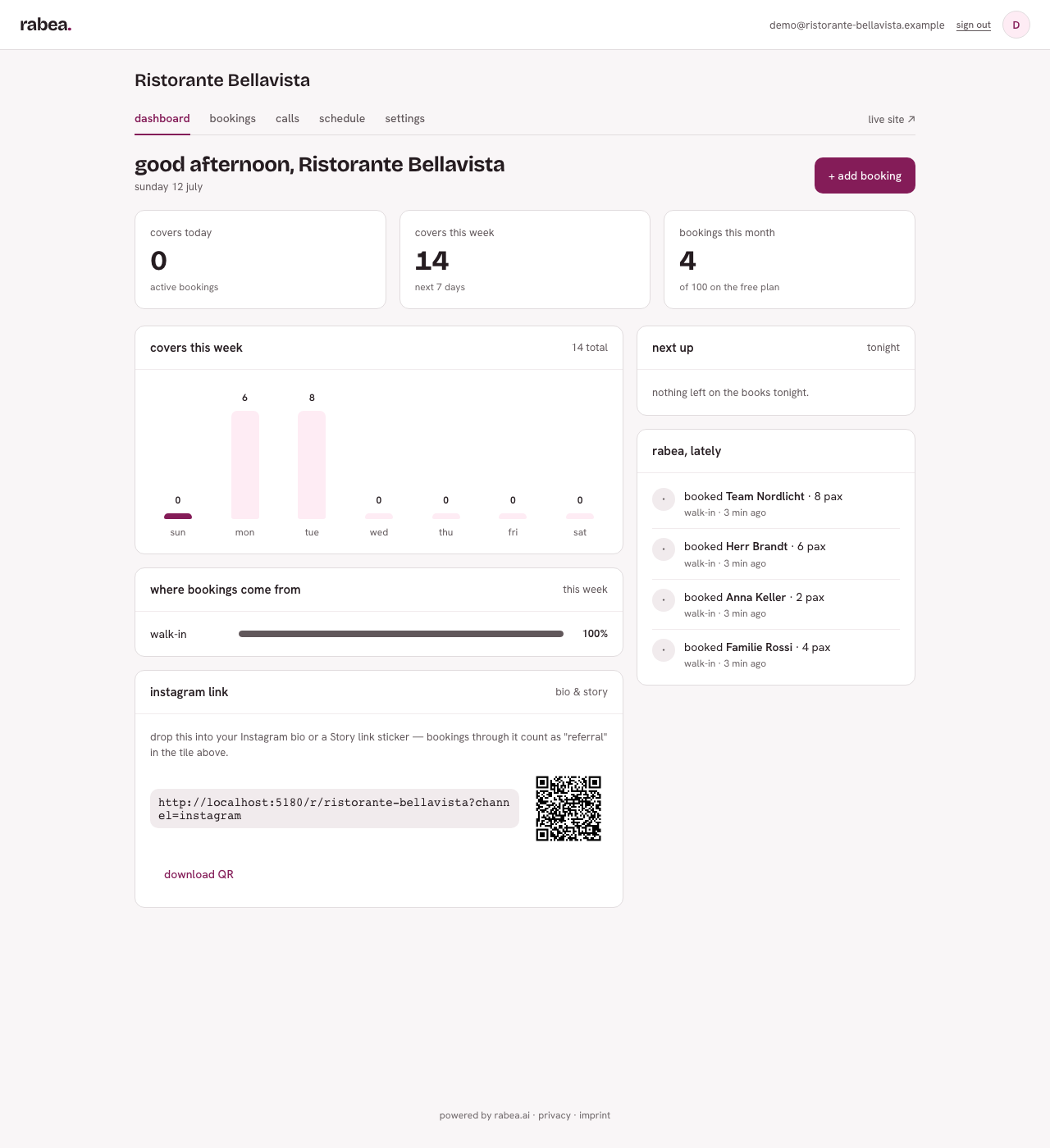Click the covers this week stat card
1050x1148 pixels.
click(x=525, y=259)
